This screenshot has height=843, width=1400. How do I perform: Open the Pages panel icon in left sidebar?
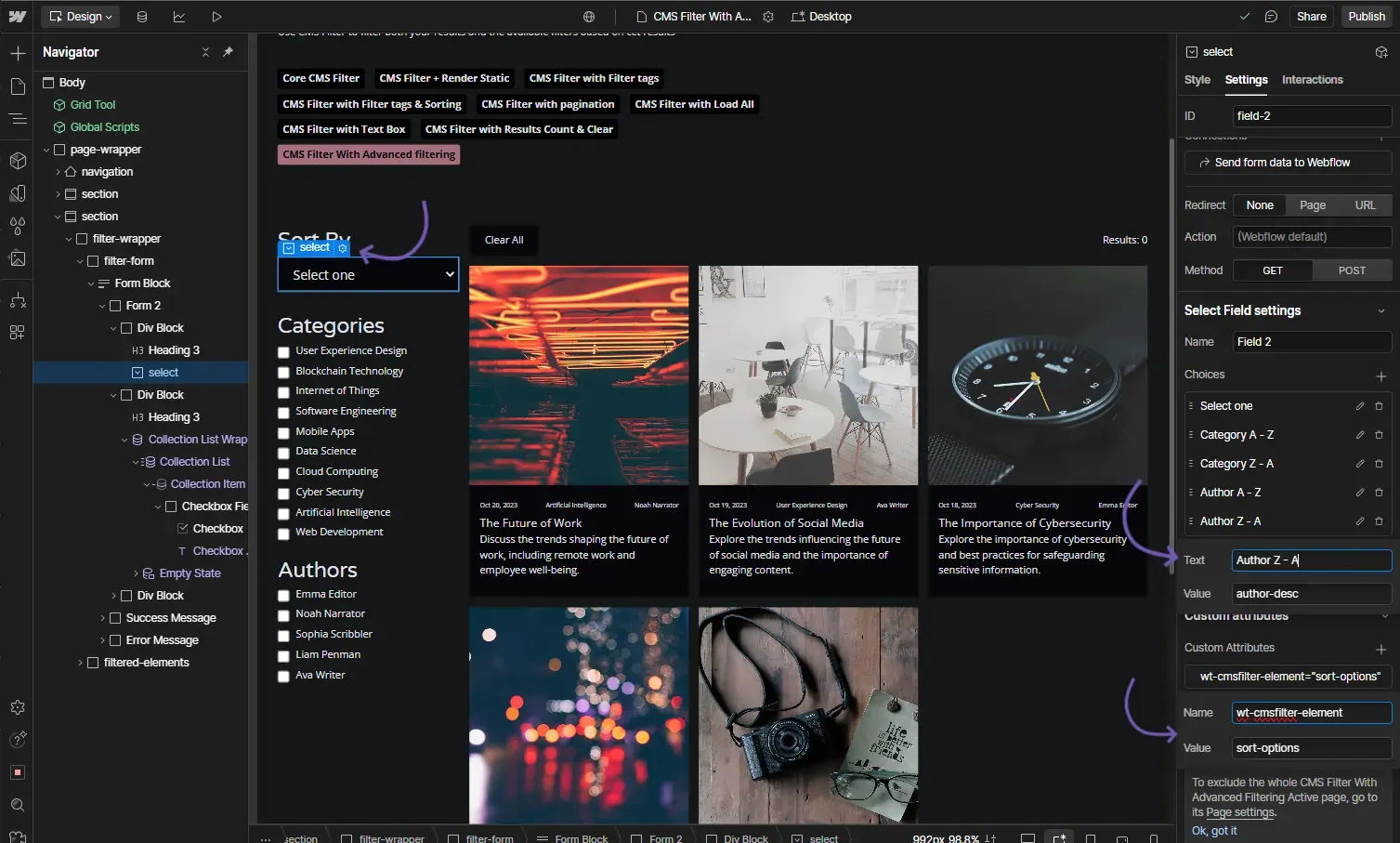pyautogui.click(x=18, y=86)
